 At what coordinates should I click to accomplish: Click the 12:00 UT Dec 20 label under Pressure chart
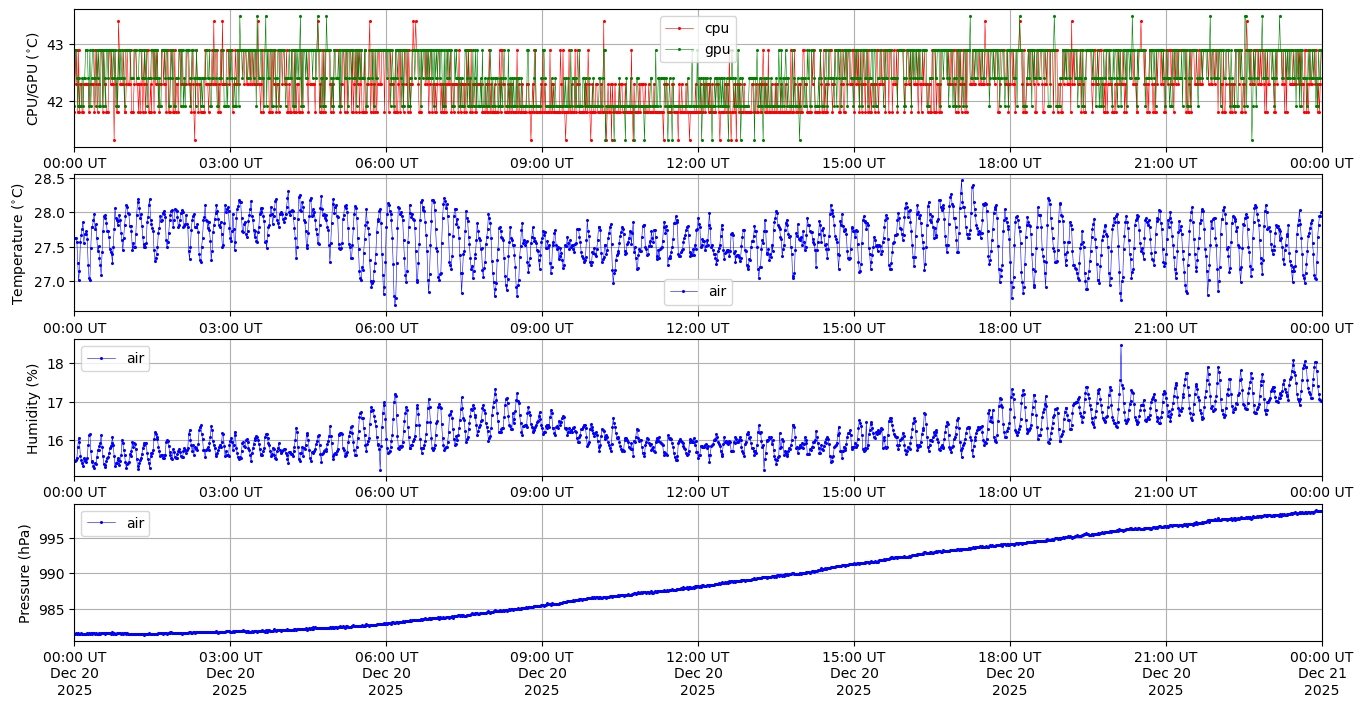click(697, 673)
